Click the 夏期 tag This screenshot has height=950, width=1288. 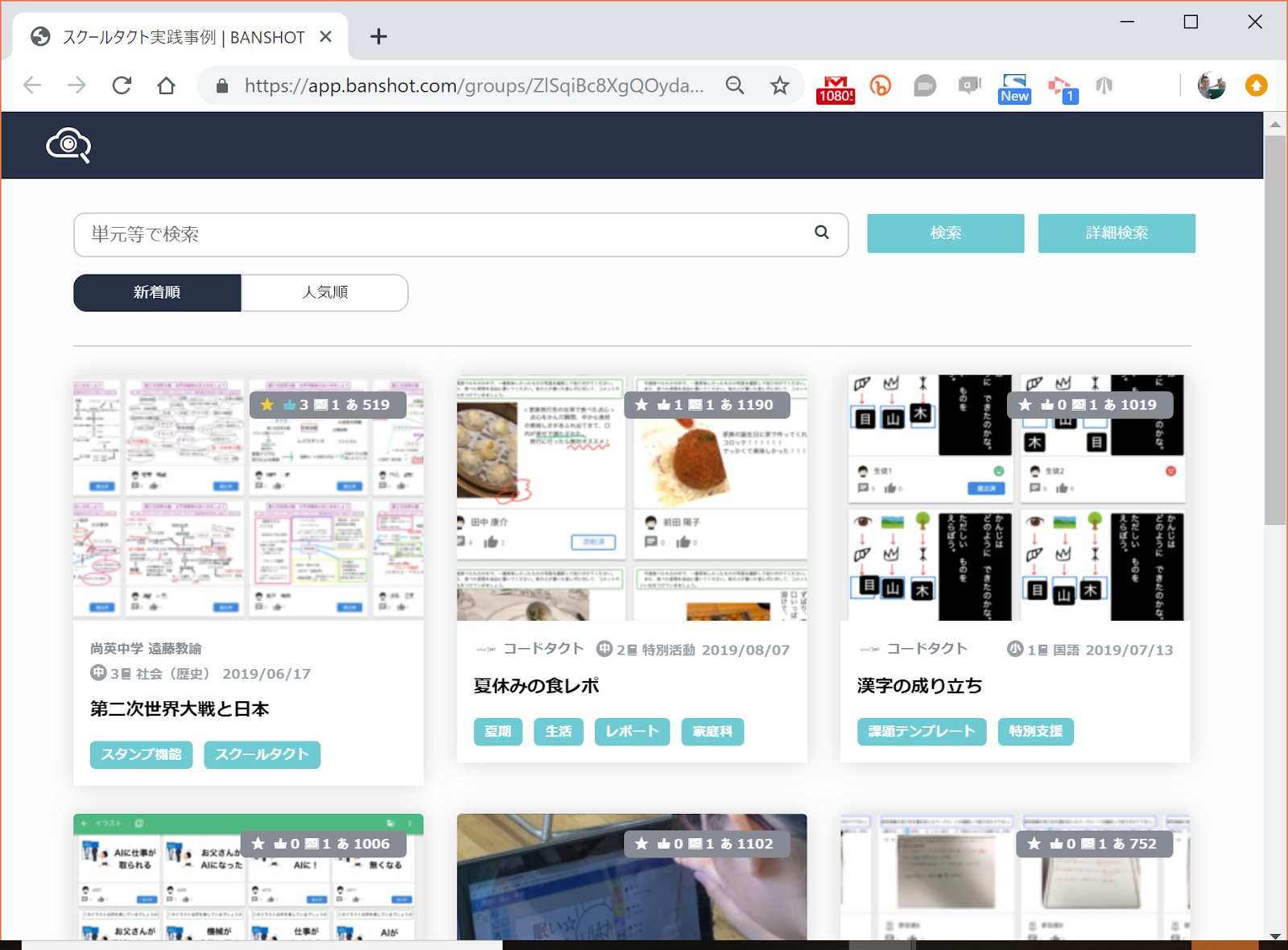pos(498,732)
